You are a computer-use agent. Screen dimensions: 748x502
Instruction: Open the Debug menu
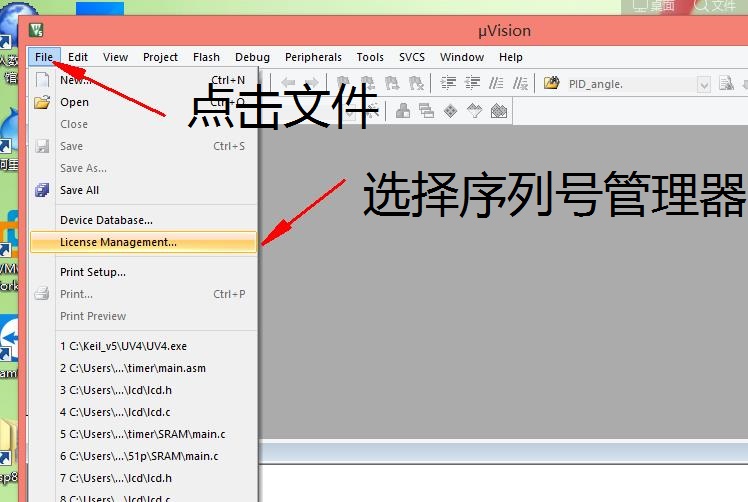252,57
